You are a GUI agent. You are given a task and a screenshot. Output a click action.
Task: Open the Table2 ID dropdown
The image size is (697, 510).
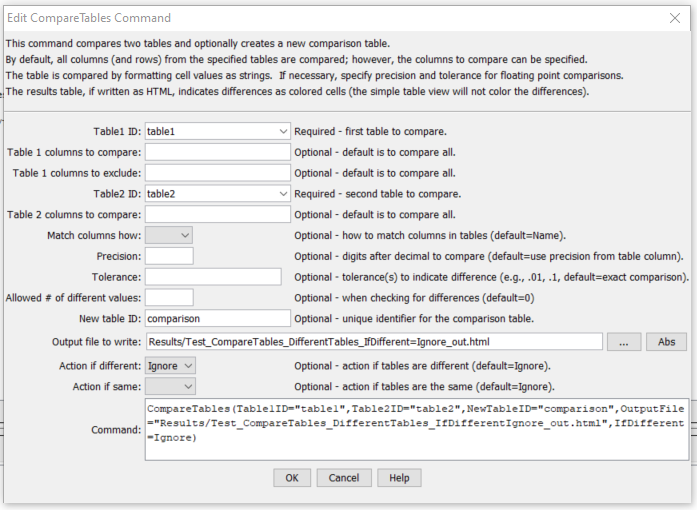pos(217,194)
